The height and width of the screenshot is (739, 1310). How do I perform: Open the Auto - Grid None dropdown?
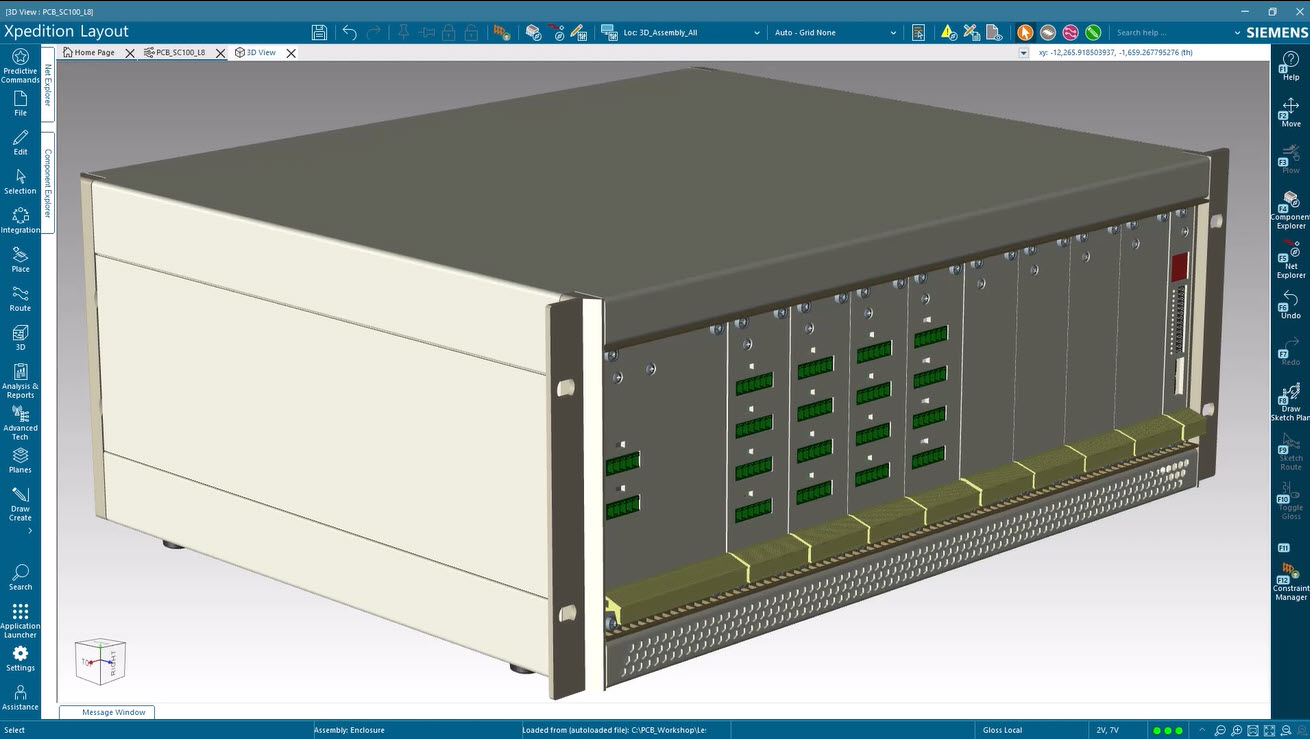835,32
